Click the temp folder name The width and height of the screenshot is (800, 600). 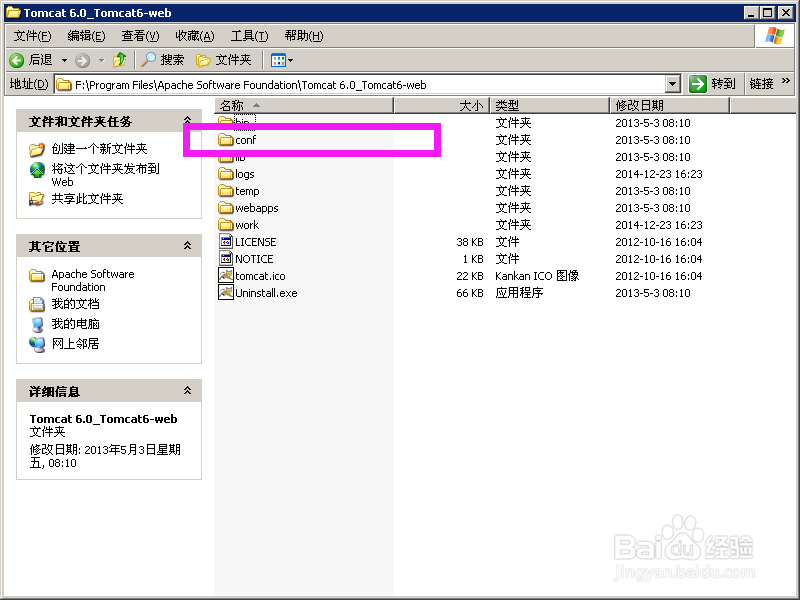point(247,191)
